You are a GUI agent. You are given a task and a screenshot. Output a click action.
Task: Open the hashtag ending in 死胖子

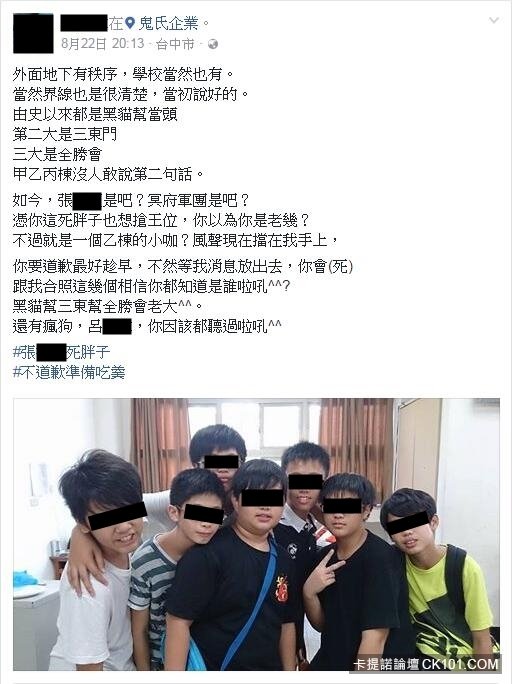61,352
